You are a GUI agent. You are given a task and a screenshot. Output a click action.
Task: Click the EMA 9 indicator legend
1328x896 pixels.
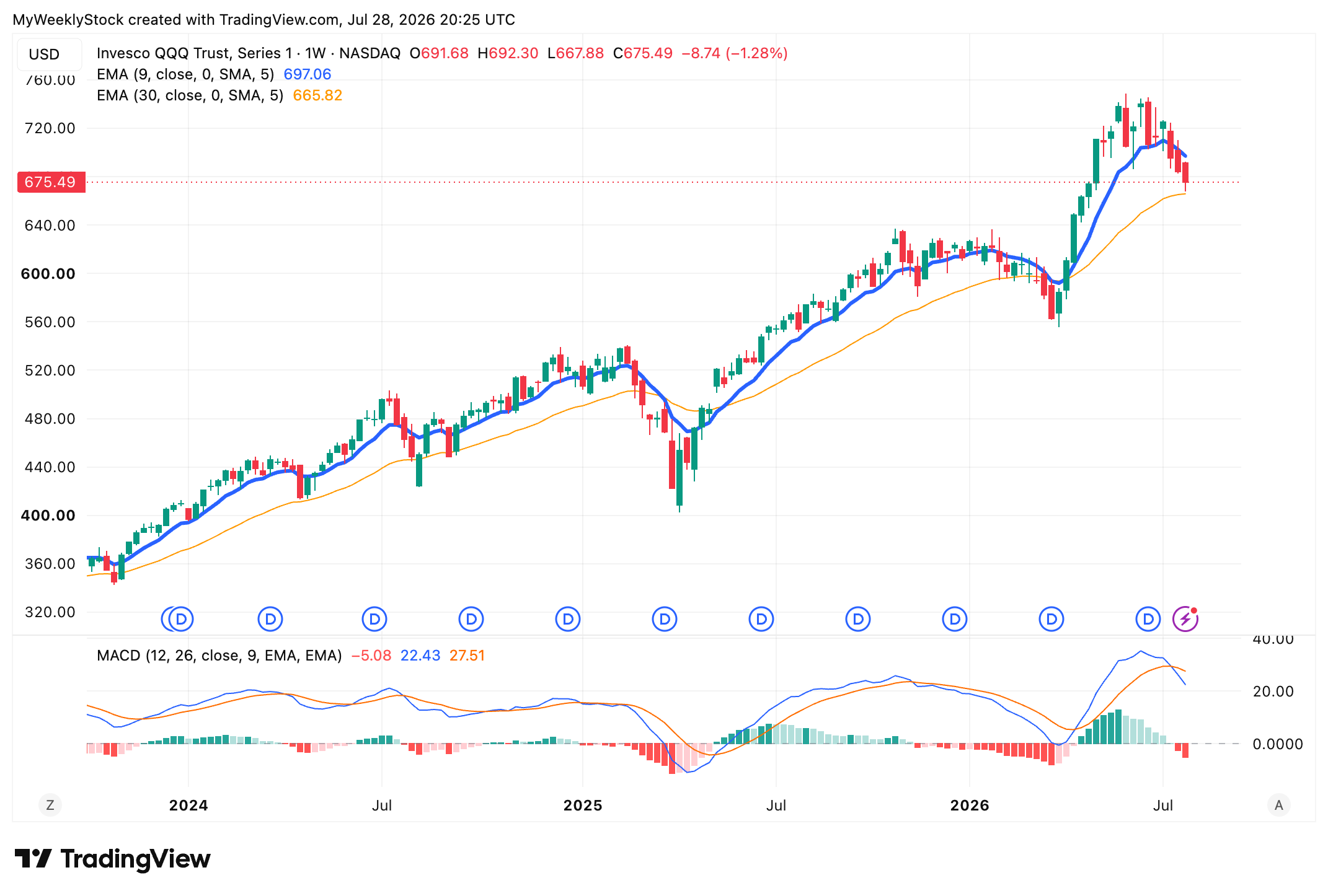pyautogui.click(x=185, y=74)
